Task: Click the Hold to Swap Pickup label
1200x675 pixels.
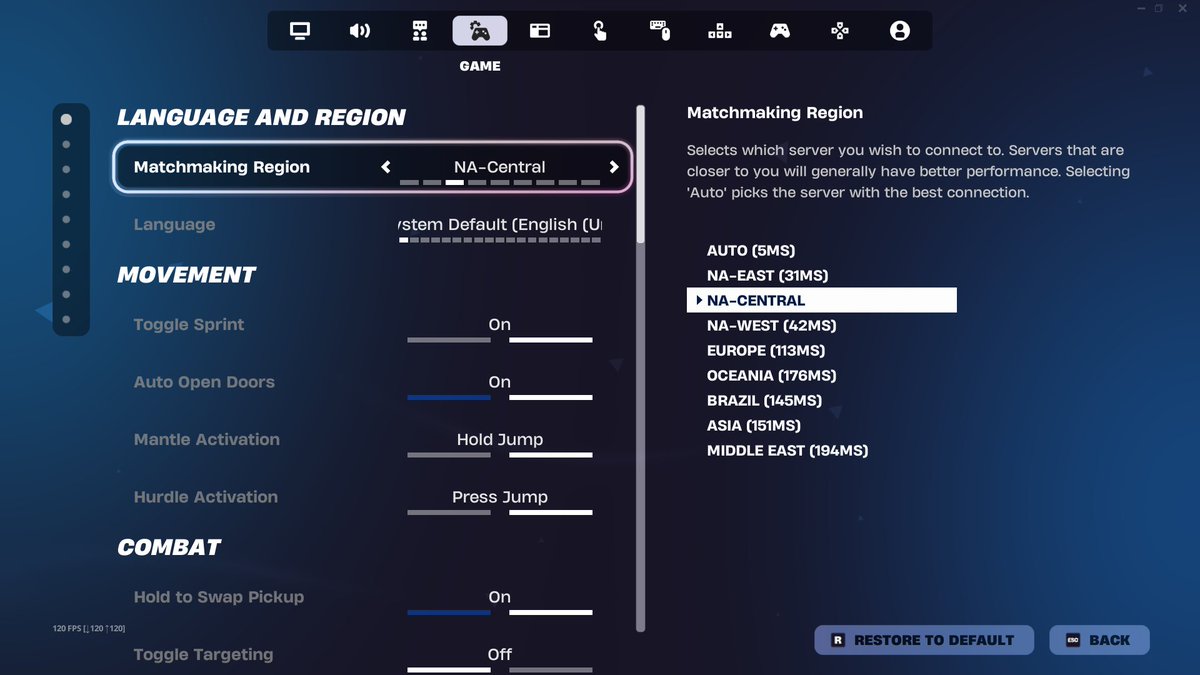Action: click(219, 597)
